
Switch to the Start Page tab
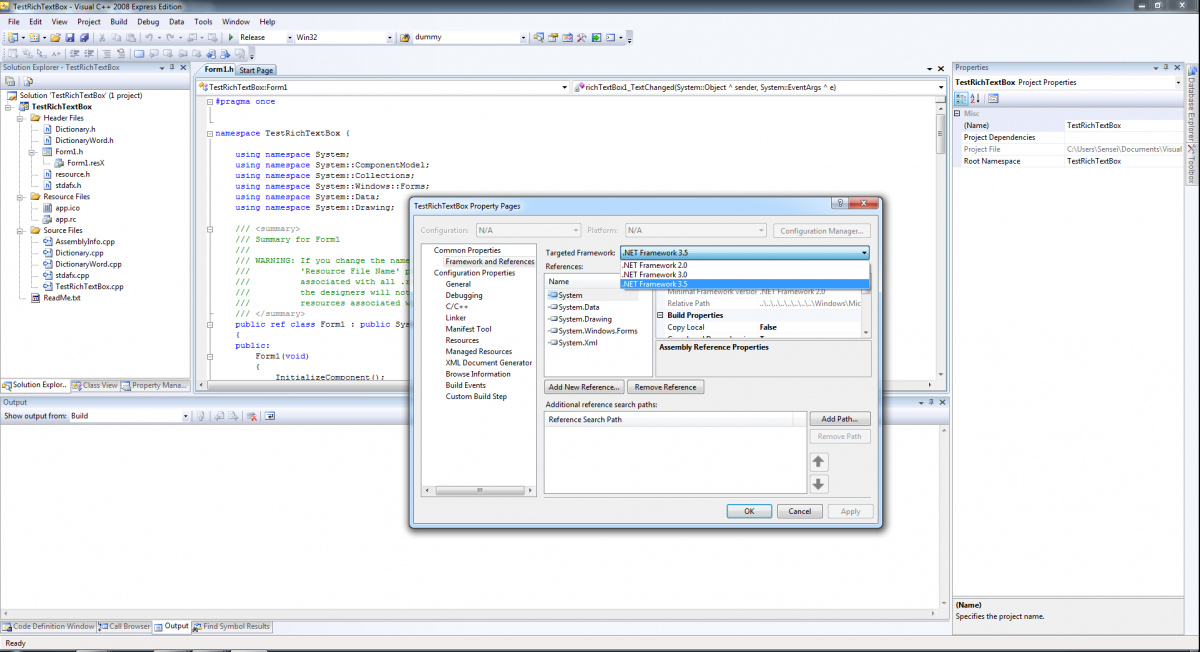pyautogui.click(x=256, y=70)
